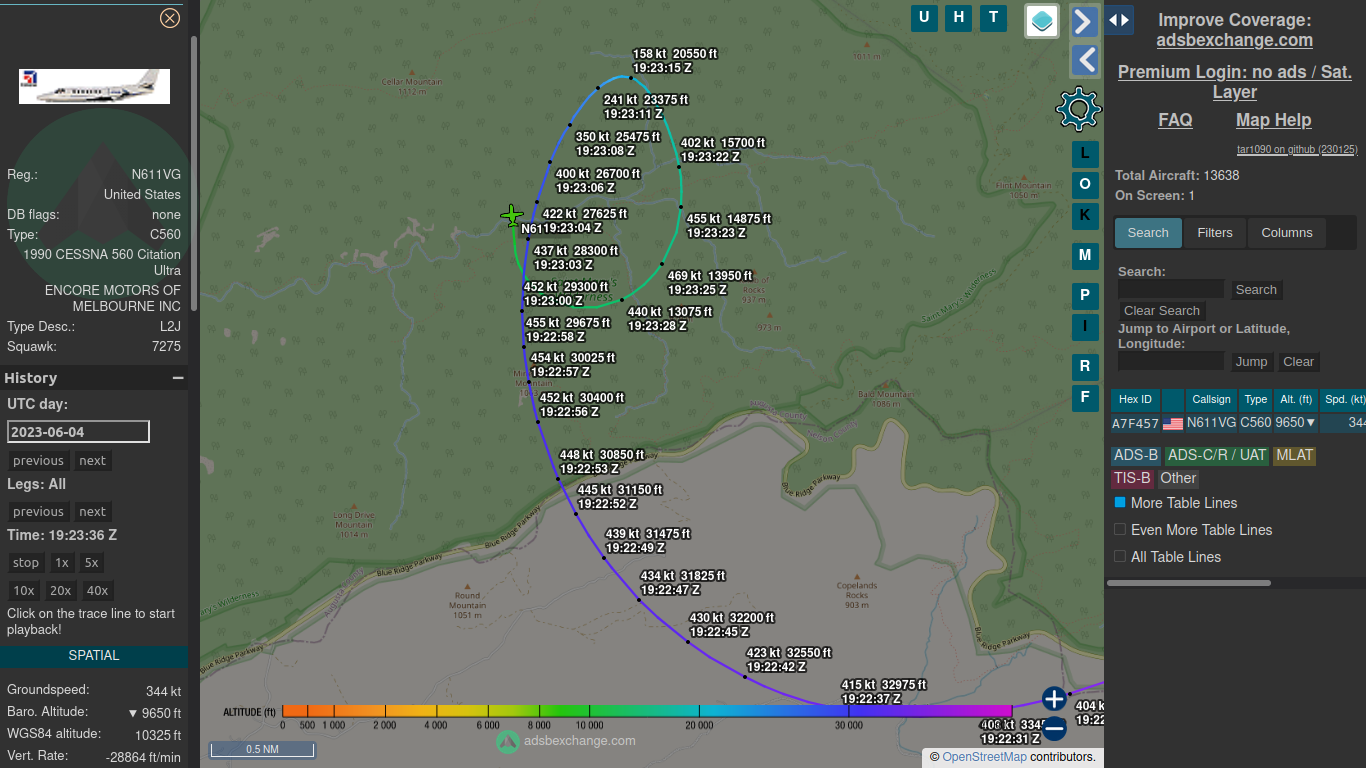Open the map layers selector

pos(1042,21)
